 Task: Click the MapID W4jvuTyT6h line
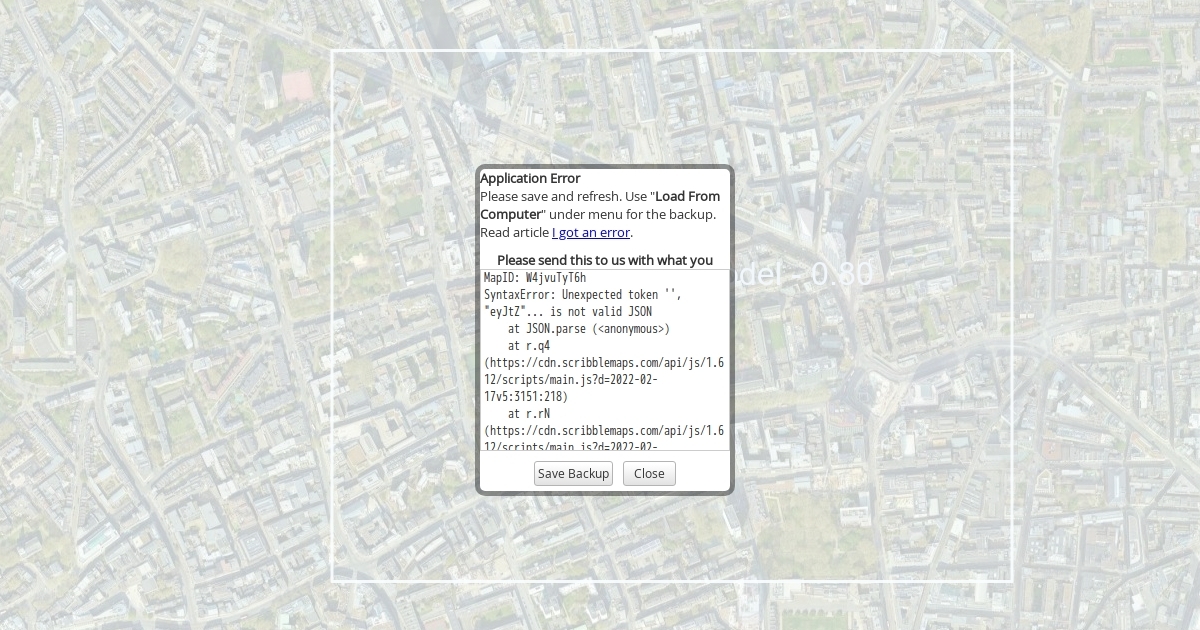coord(535,277)
